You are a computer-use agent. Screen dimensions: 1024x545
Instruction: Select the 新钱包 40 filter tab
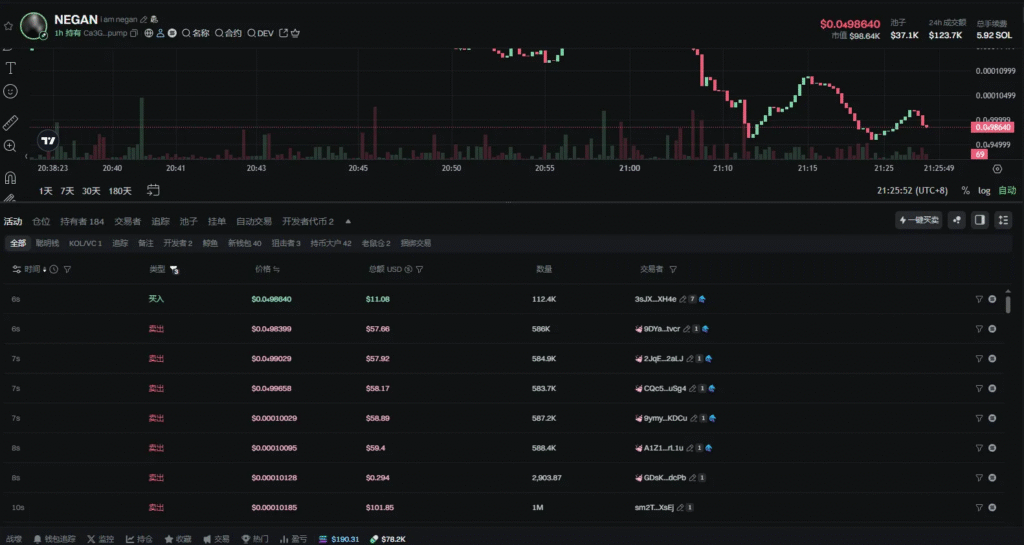(244, 243)
